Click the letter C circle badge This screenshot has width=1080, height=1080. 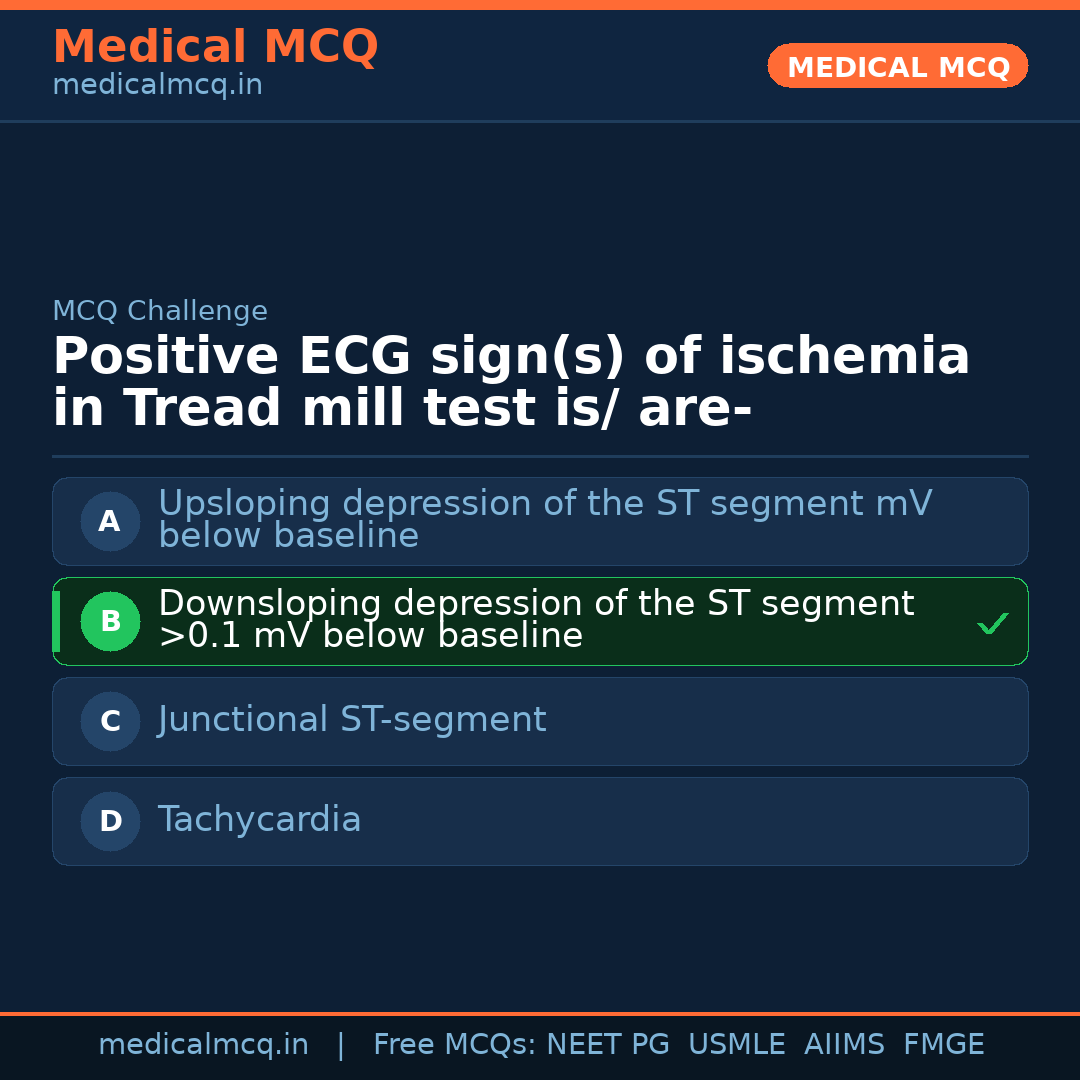tap(110, 721)
